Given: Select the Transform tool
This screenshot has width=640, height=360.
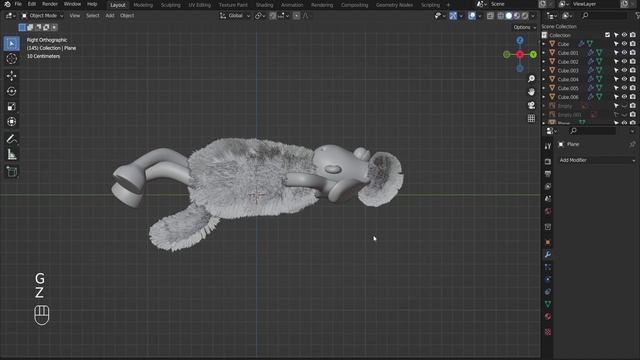Looking at the screenshot, I should click(x=11, y=122).
